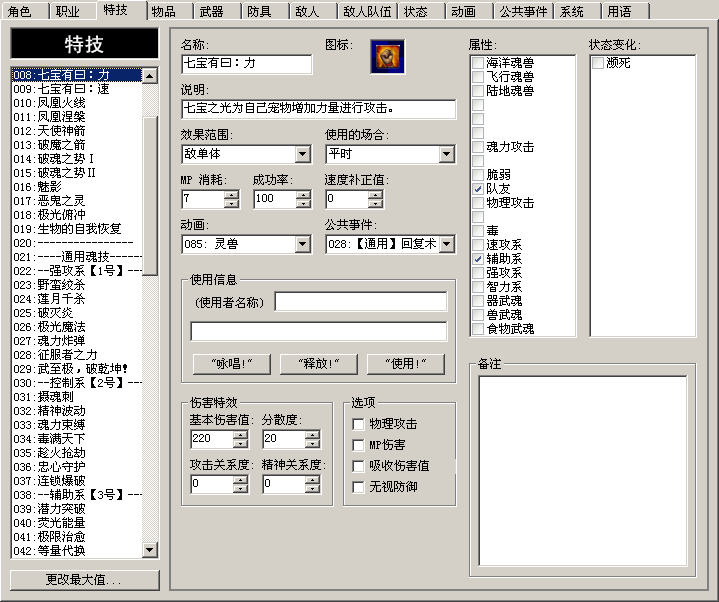Enable the 魂力攻击 attribute
This screenshot has height=602, width=719.
click(x=478, y=147)
